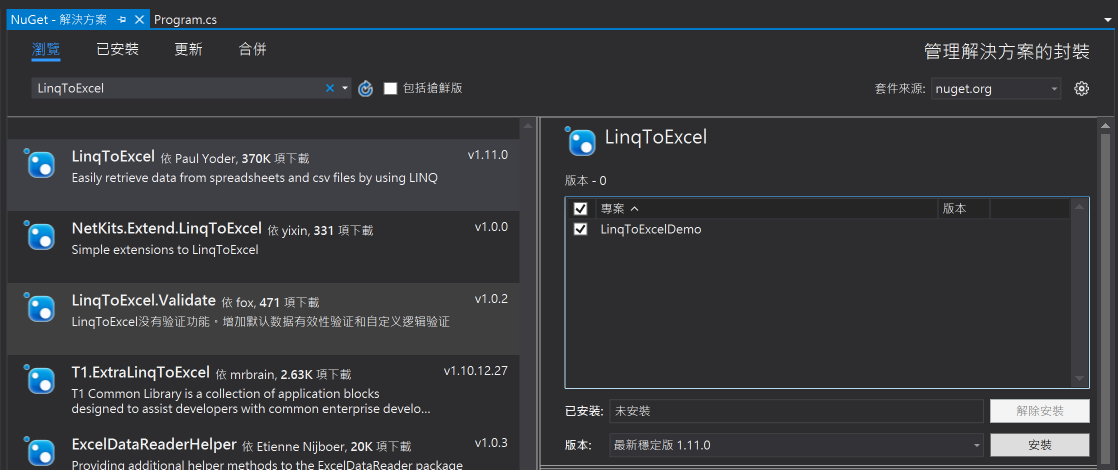Uncheck the LinqToExcelDemo project checkbox
The image size is (1118, 470).
580,230
